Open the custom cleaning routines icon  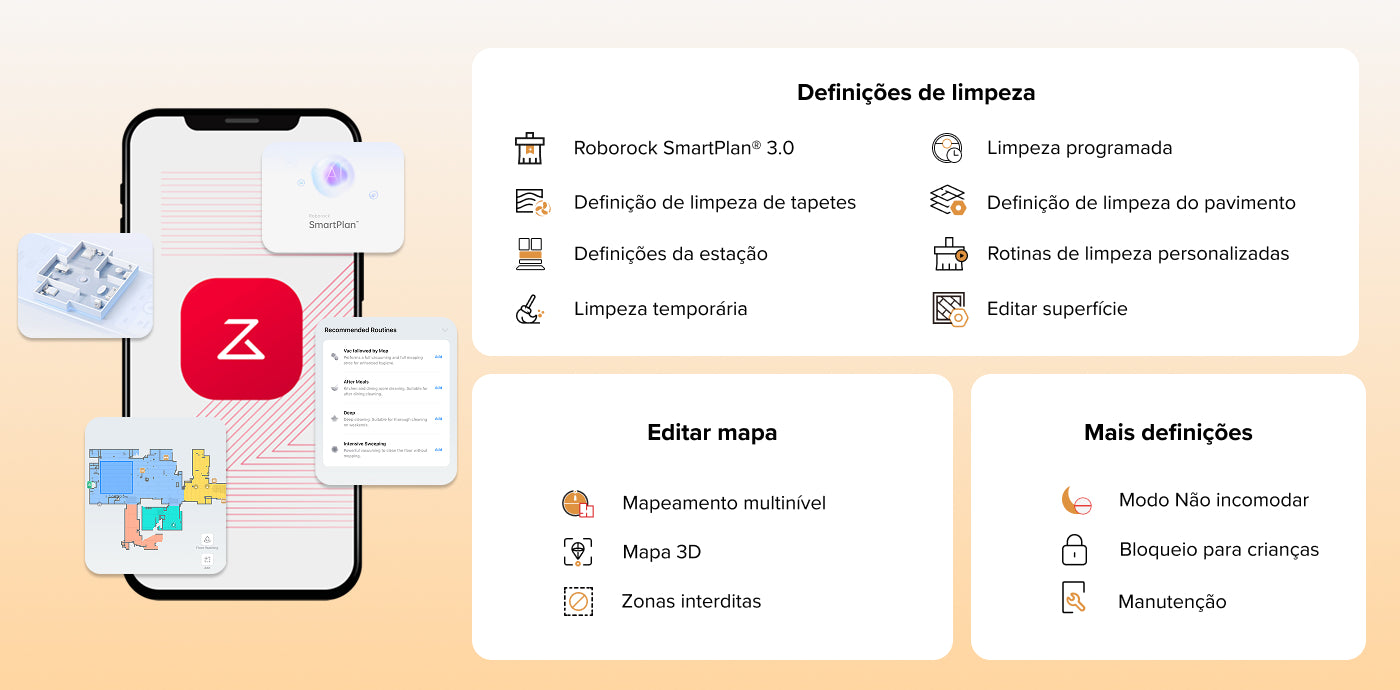[x=949, y=255]
